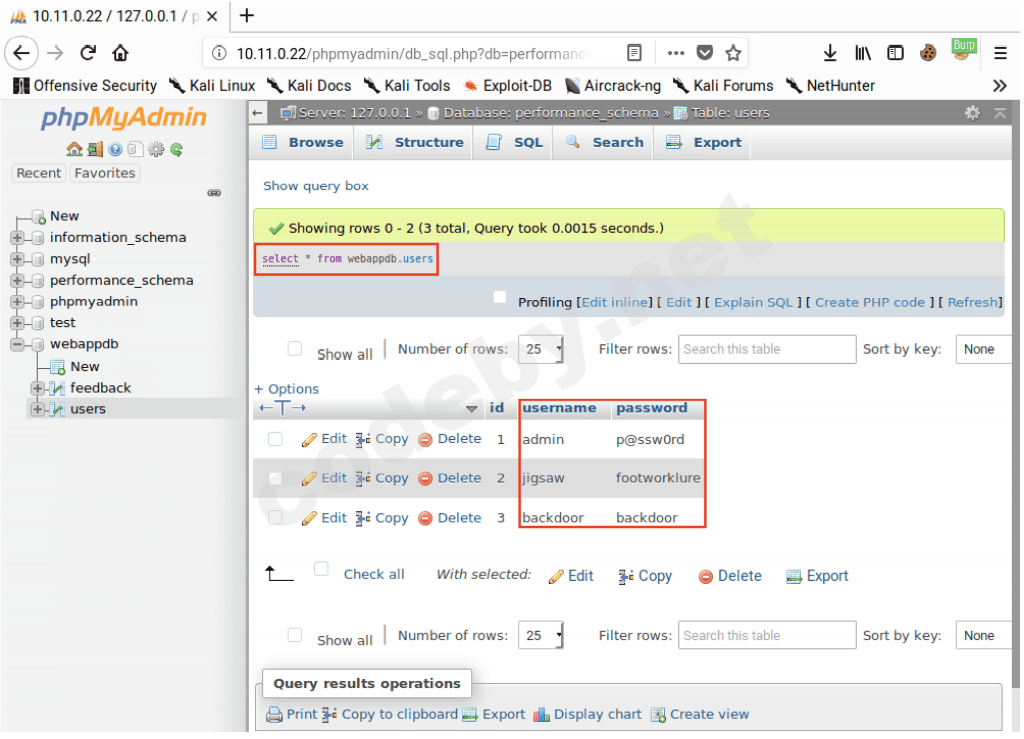Click phpMyAdmin home icon in sidebar

(74, 149)
